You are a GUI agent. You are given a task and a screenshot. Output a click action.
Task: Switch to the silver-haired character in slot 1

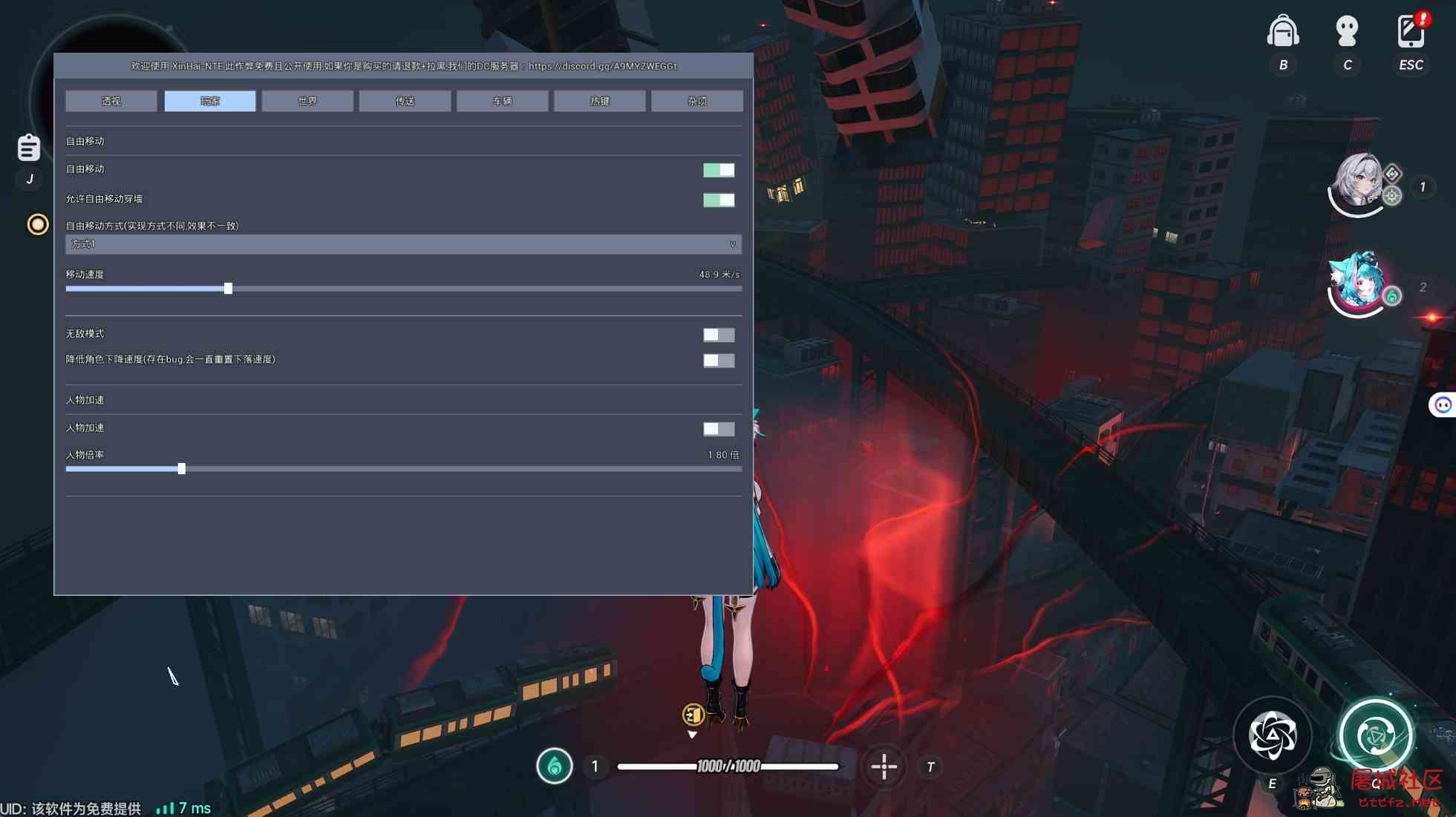click(x=1357, y=183)
